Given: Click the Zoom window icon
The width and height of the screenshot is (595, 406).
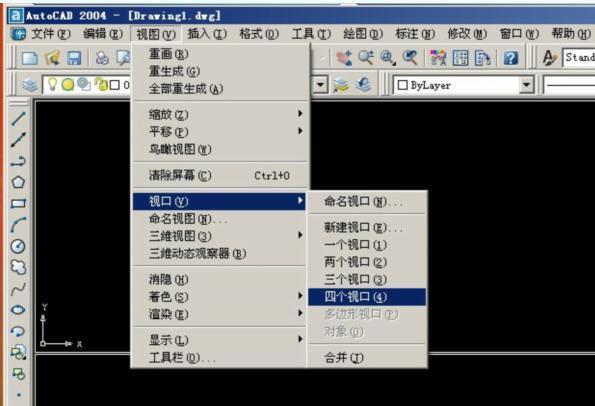Looking at the screenshot, I should pyautogui.click(x=388, y=58).
